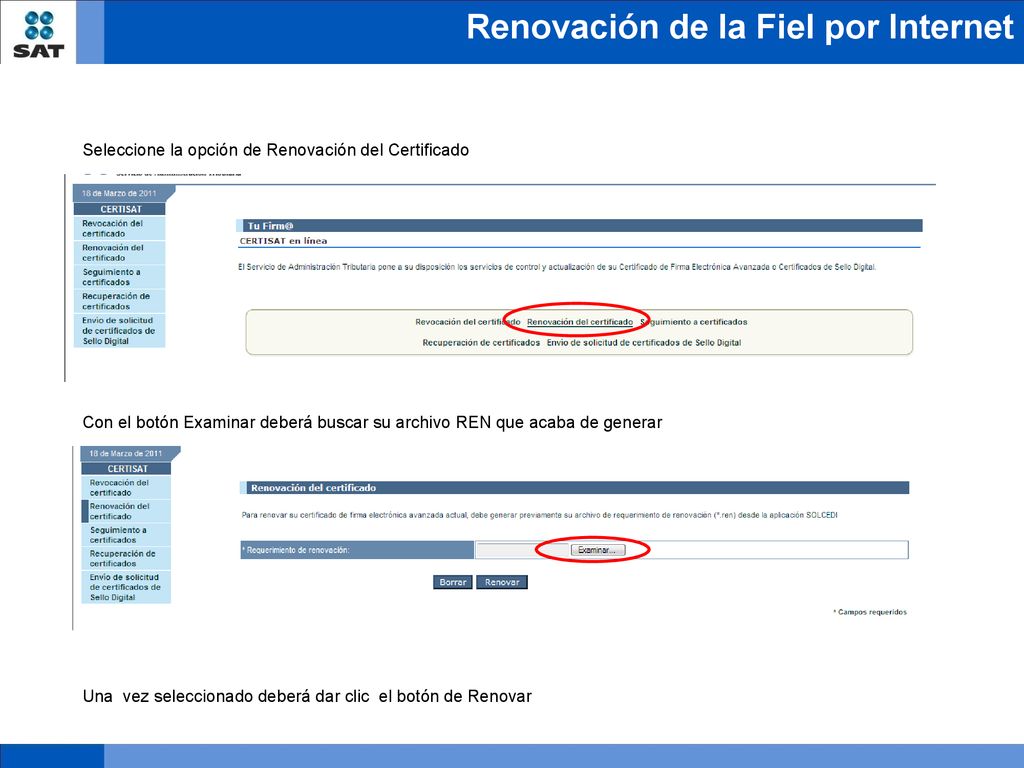Open Envío de solicitud de certificados in lower sidebar
Screen dimensions: 1024x768
pyautogui.click(x=126, y=587)
